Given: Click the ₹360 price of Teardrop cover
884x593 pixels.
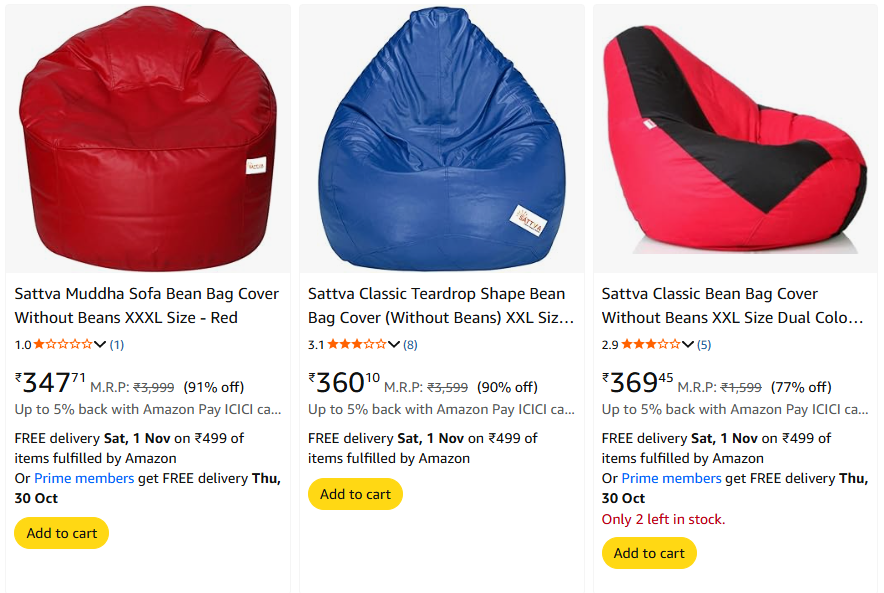Looking at the screenshot, I should coord(344,383).
